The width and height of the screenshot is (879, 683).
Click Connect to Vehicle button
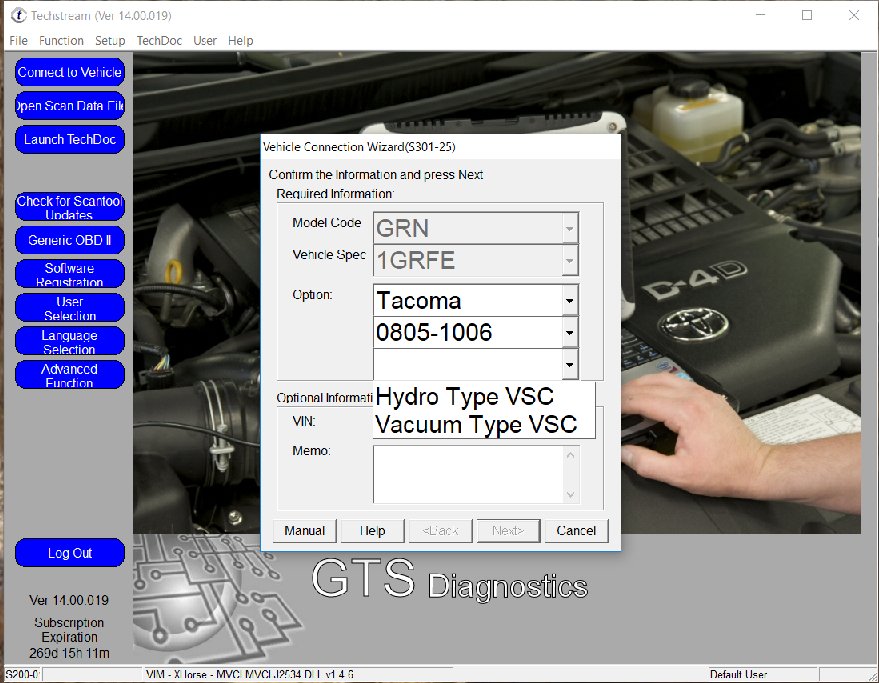(70, 72)
